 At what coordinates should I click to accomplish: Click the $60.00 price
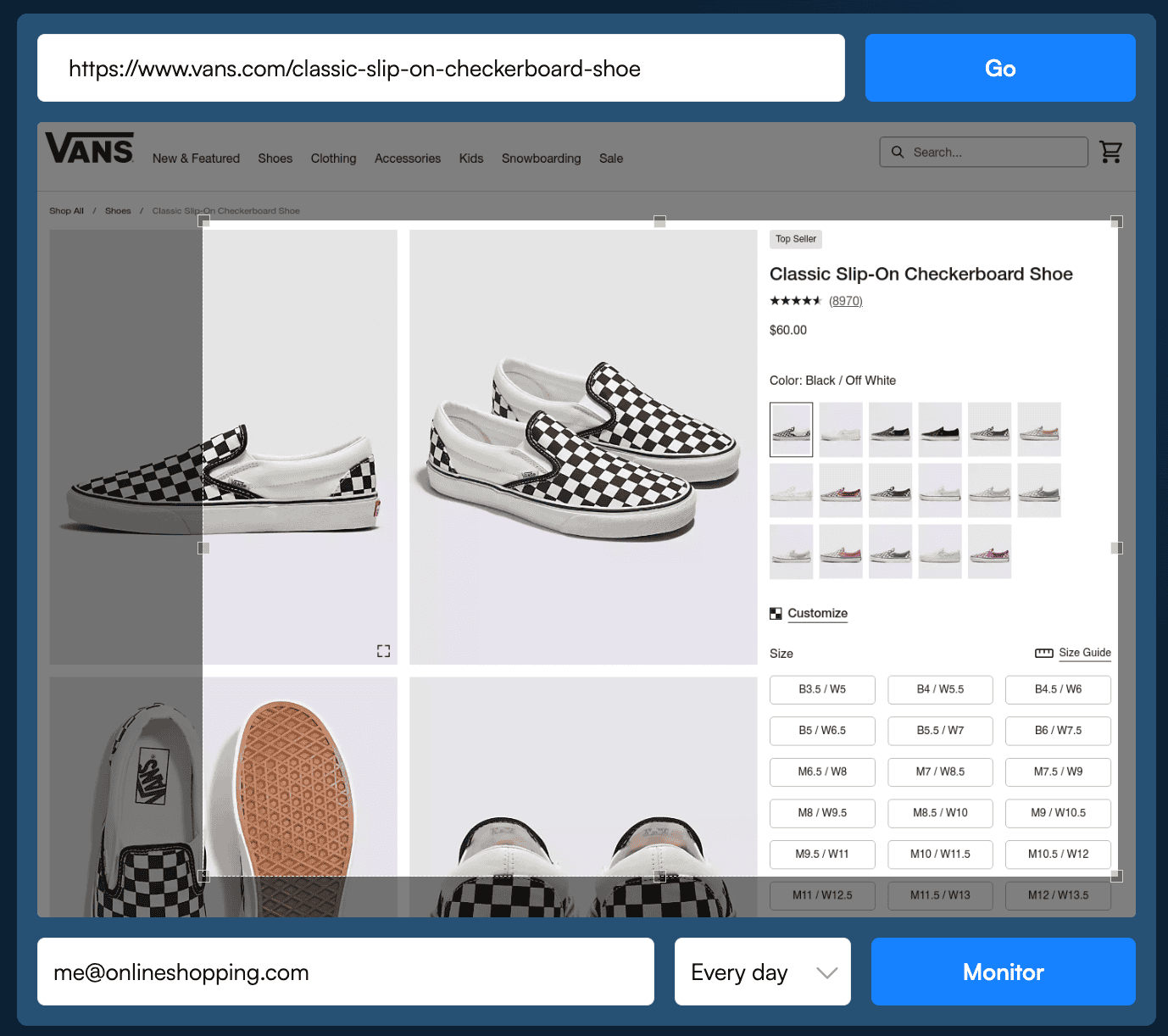[788, 330]
